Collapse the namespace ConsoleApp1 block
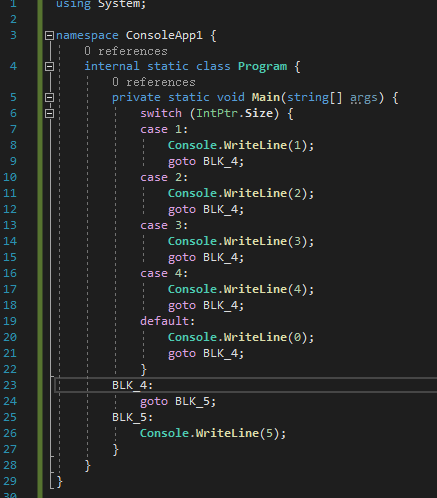 pos(49,35)
